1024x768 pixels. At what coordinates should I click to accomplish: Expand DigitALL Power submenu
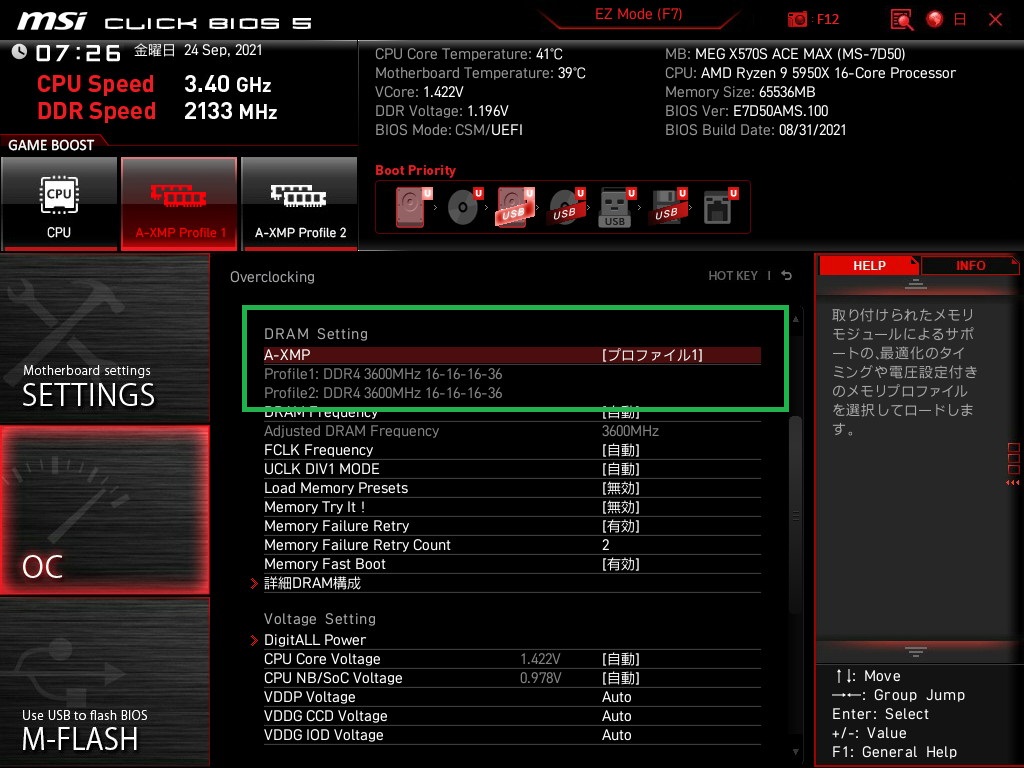pos(512,640)
